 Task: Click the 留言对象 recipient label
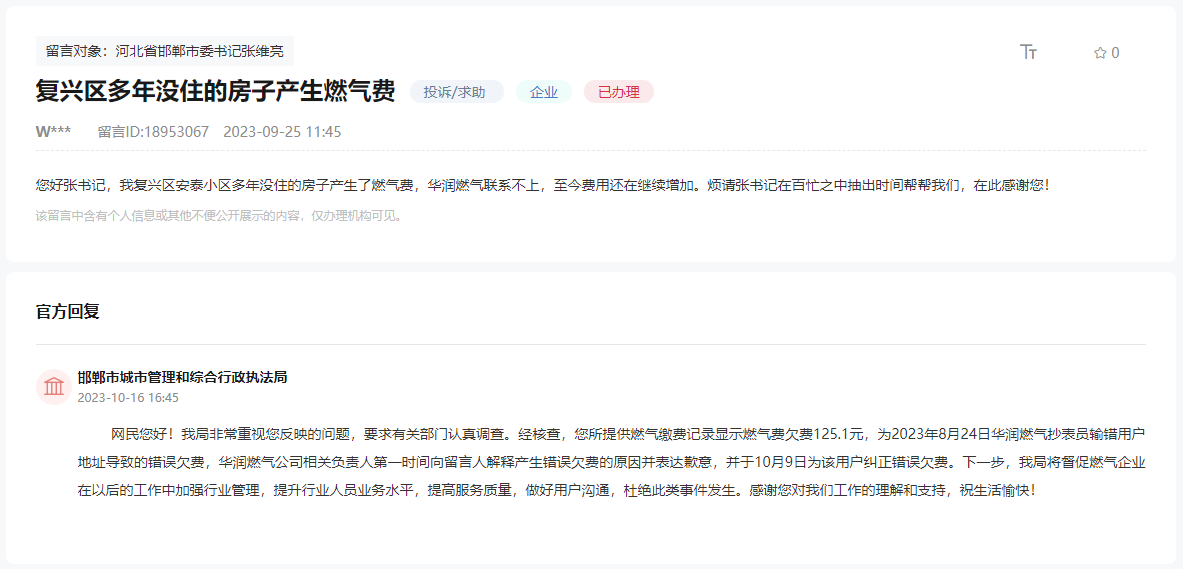(165, 51)
